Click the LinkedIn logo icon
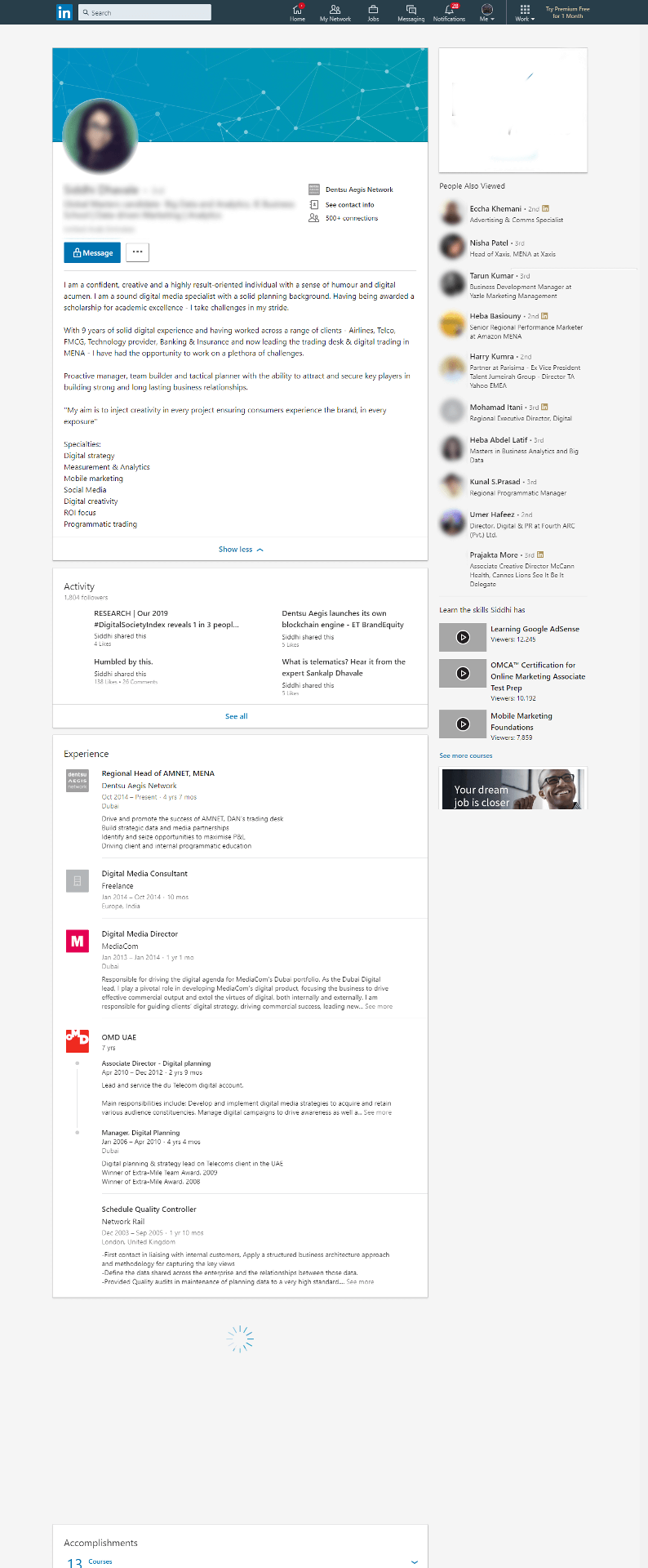This screenshot has height=1568, width=648. [x=64, y=12]
